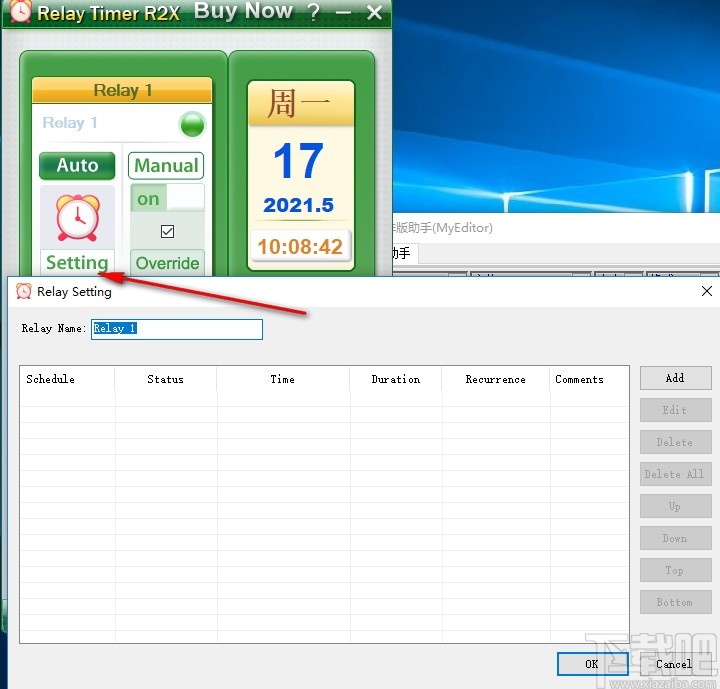Switch relay to Auto mode
The width and height of the screenshot is (720, 689).
(x=77, y=165)
